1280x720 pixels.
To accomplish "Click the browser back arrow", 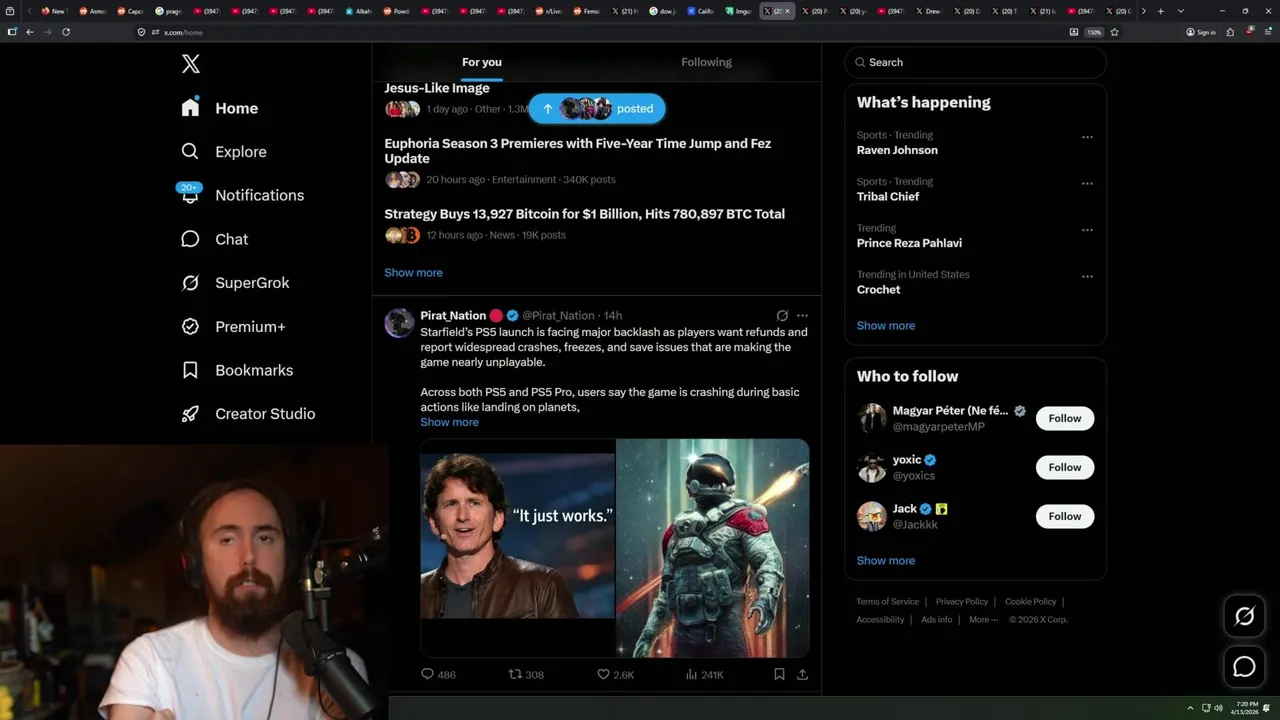I will click(30, 32).
